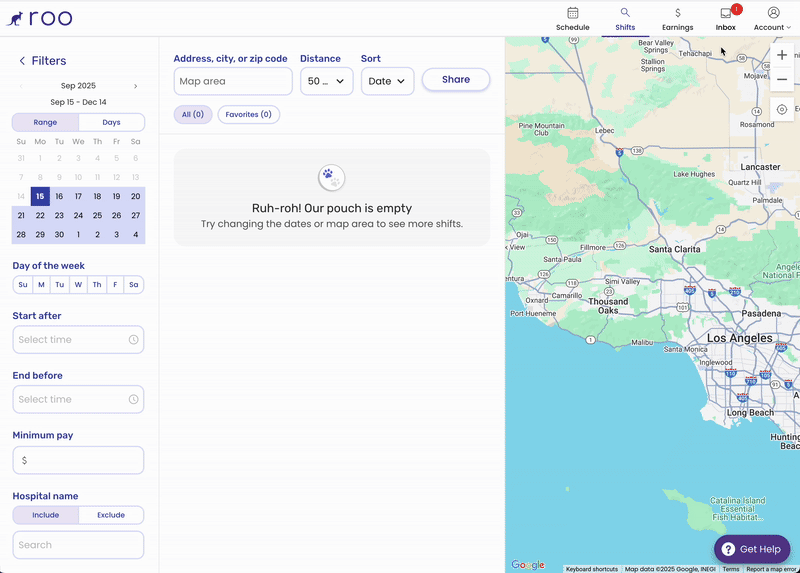
Task: Click Lancaster label on map
Action: click(760, 167)
